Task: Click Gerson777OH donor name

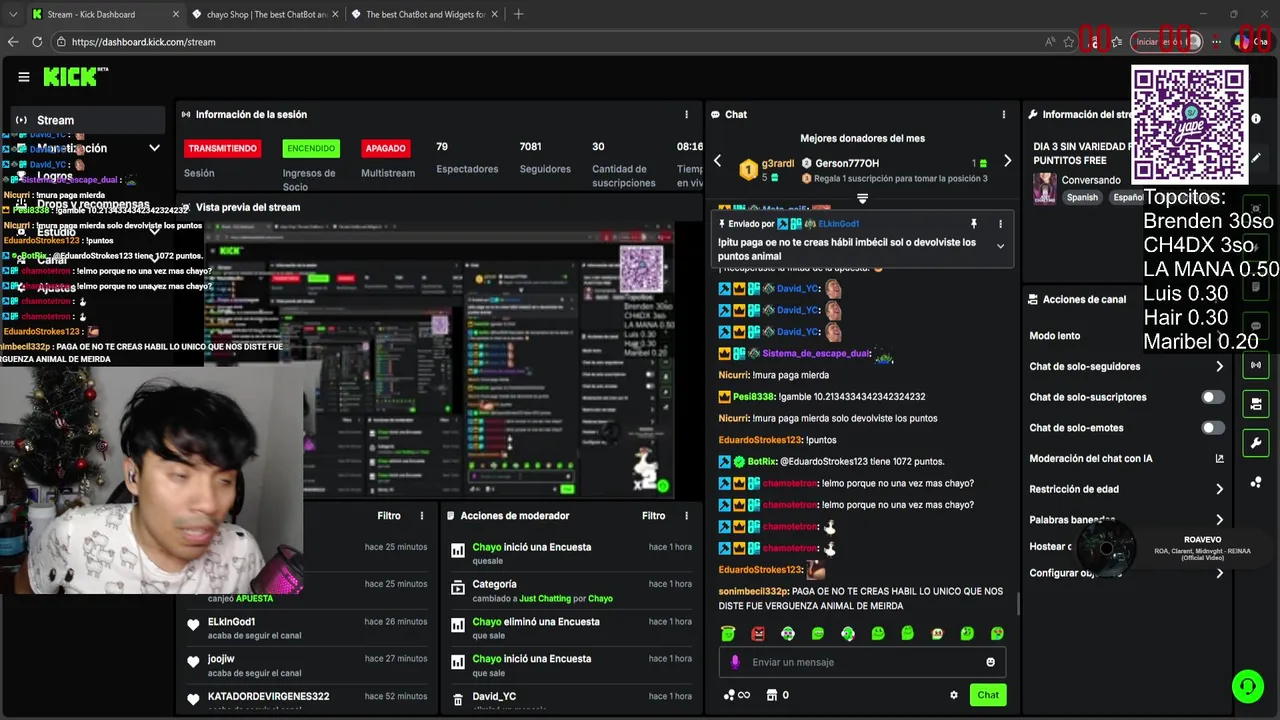Action: click(847, 163)
